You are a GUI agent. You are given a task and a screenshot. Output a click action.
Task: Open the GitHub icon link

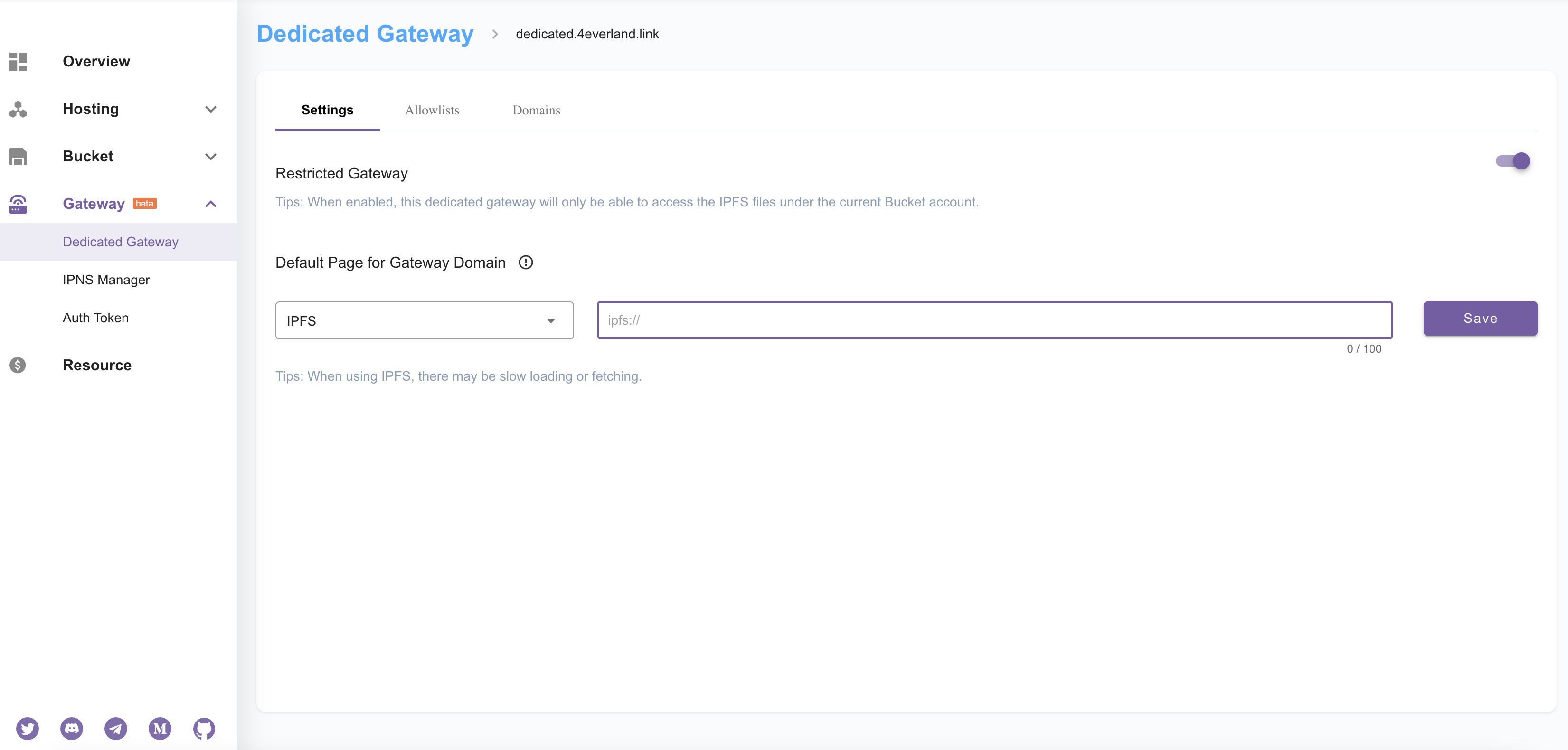(x=204, y=728)
